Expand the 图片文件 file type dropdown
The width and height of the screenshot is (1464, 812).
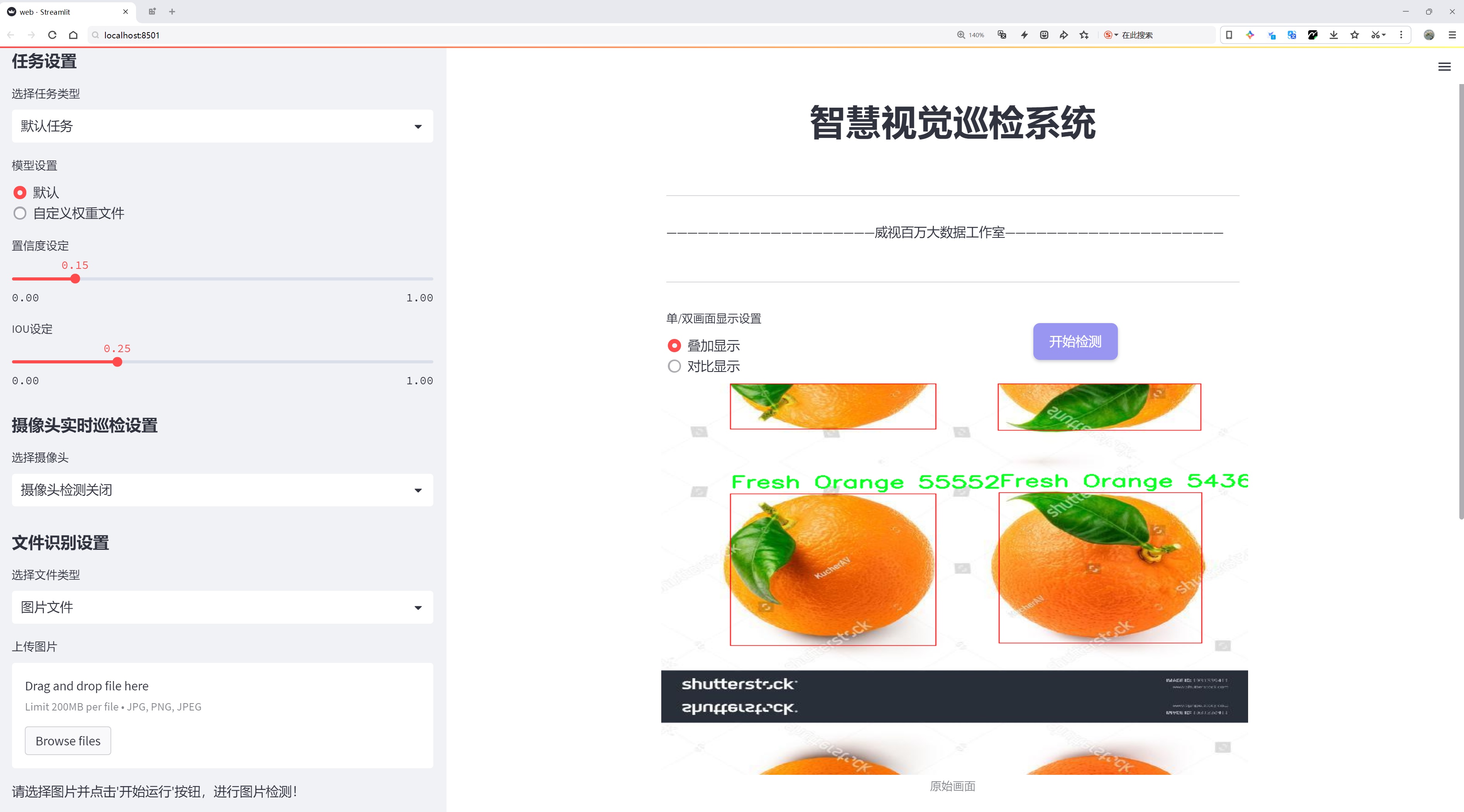click(222, 607)
